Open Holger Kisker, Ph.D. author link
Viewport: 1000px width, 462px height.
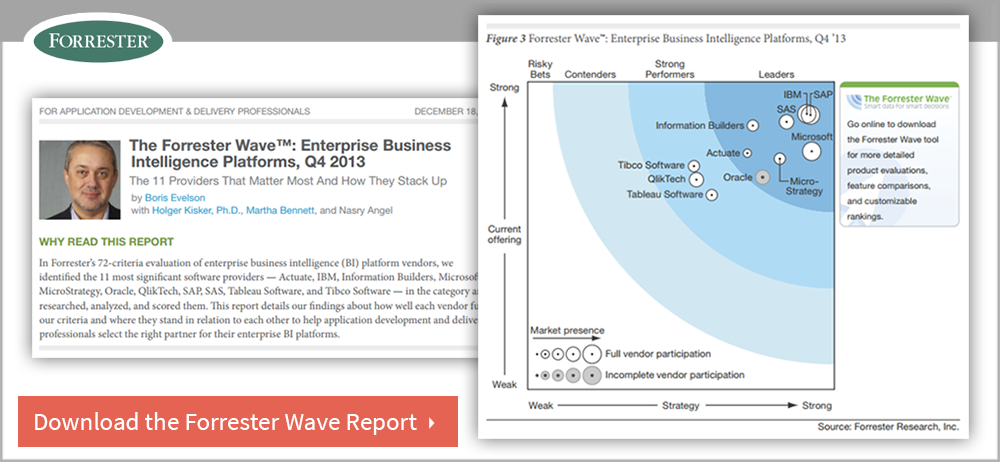196,210
